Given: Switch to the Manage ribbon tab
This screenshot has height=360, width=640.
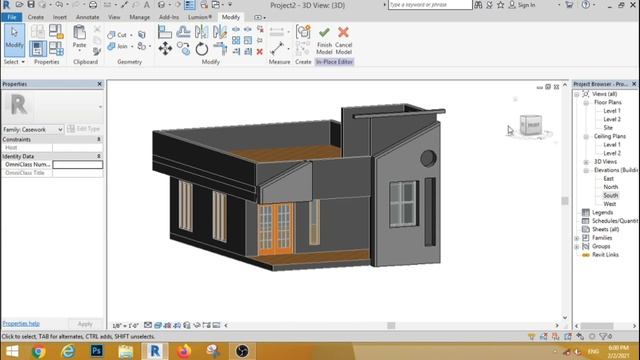Looking at the screenshot, I should [140, 17].
